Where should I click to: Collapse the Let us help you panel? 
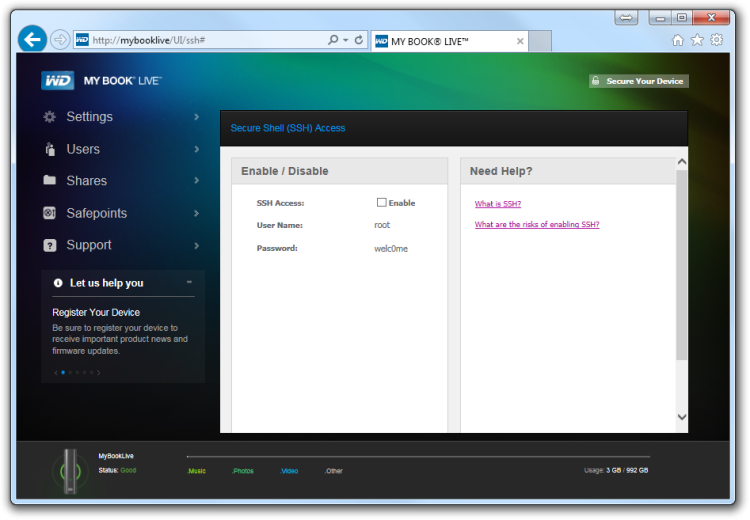click(x=189, y=282)
